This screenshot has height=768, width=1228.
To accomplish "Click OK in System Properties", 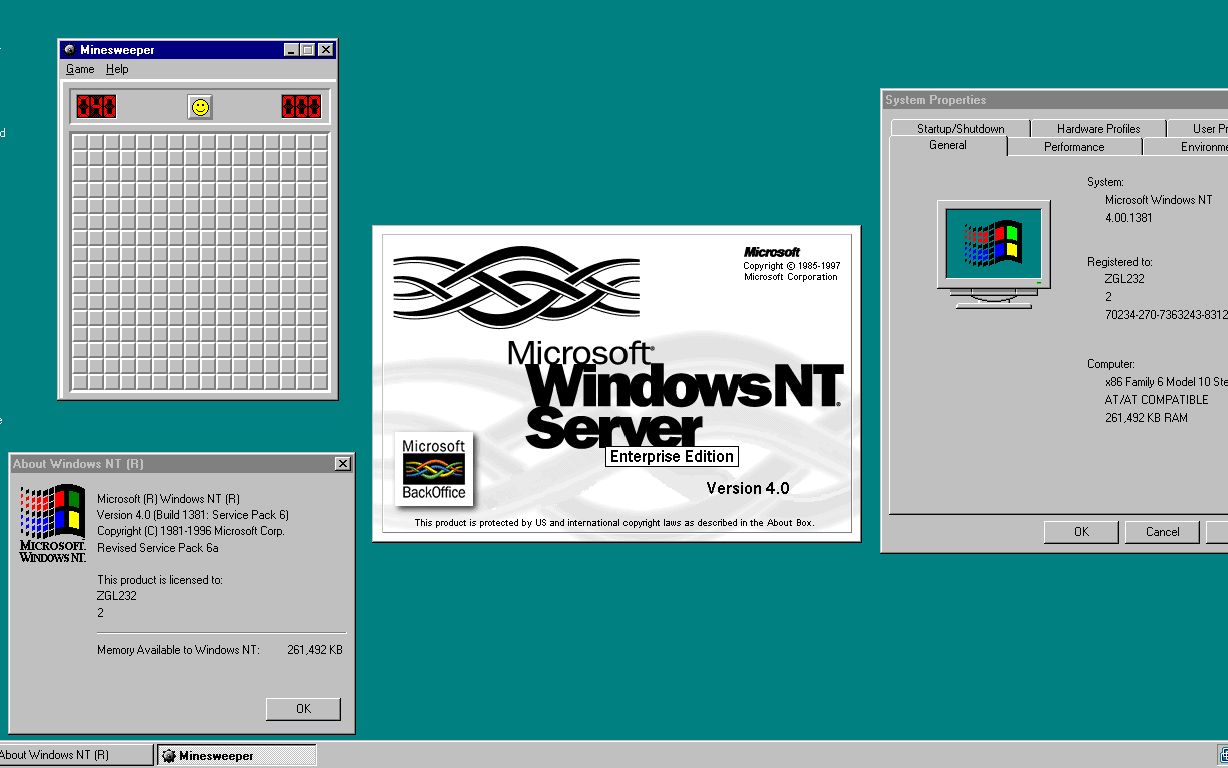I will 1080,531.
